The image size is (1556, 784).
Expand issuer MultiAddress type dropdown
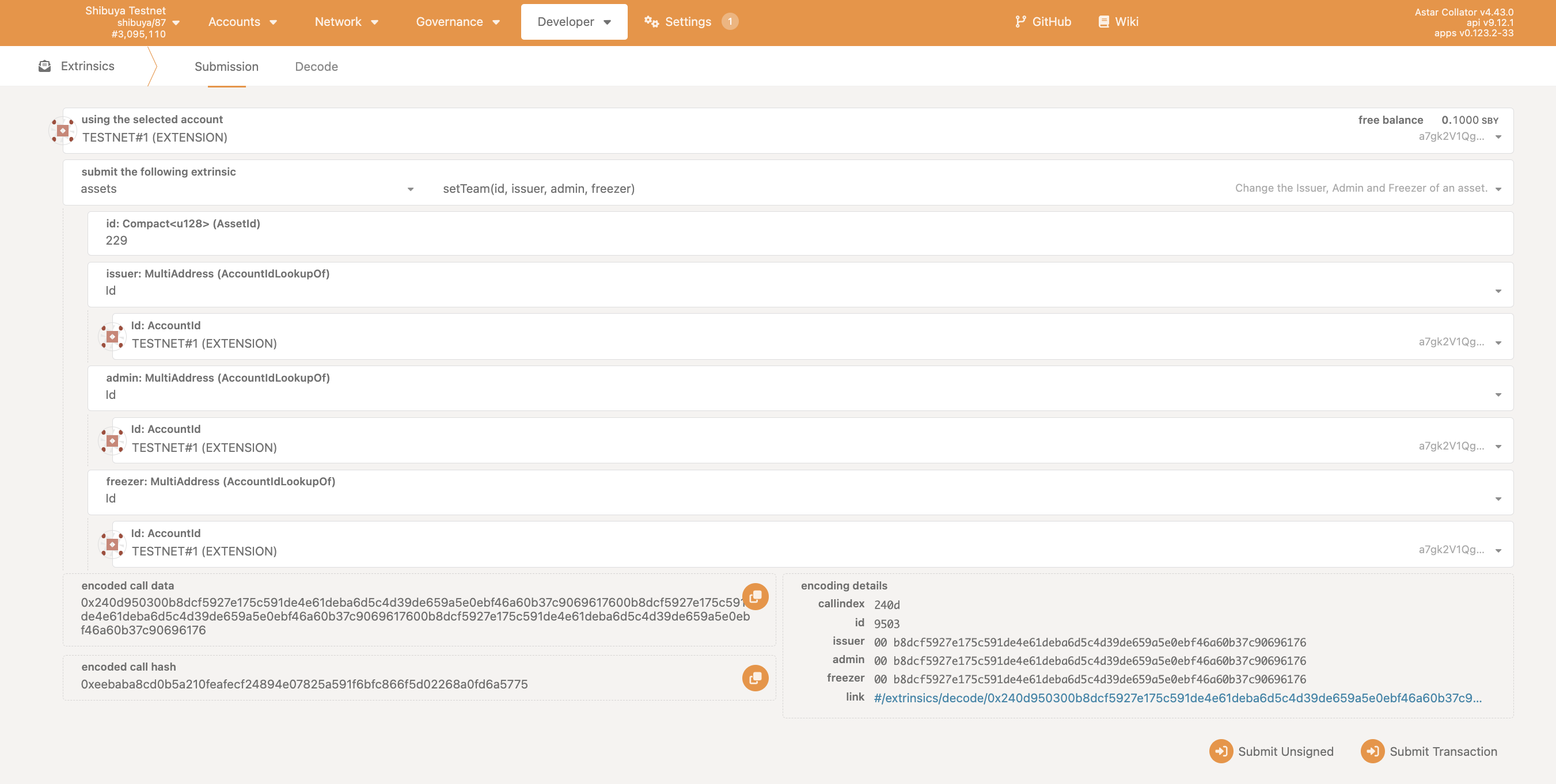(x=1497, y=291)
